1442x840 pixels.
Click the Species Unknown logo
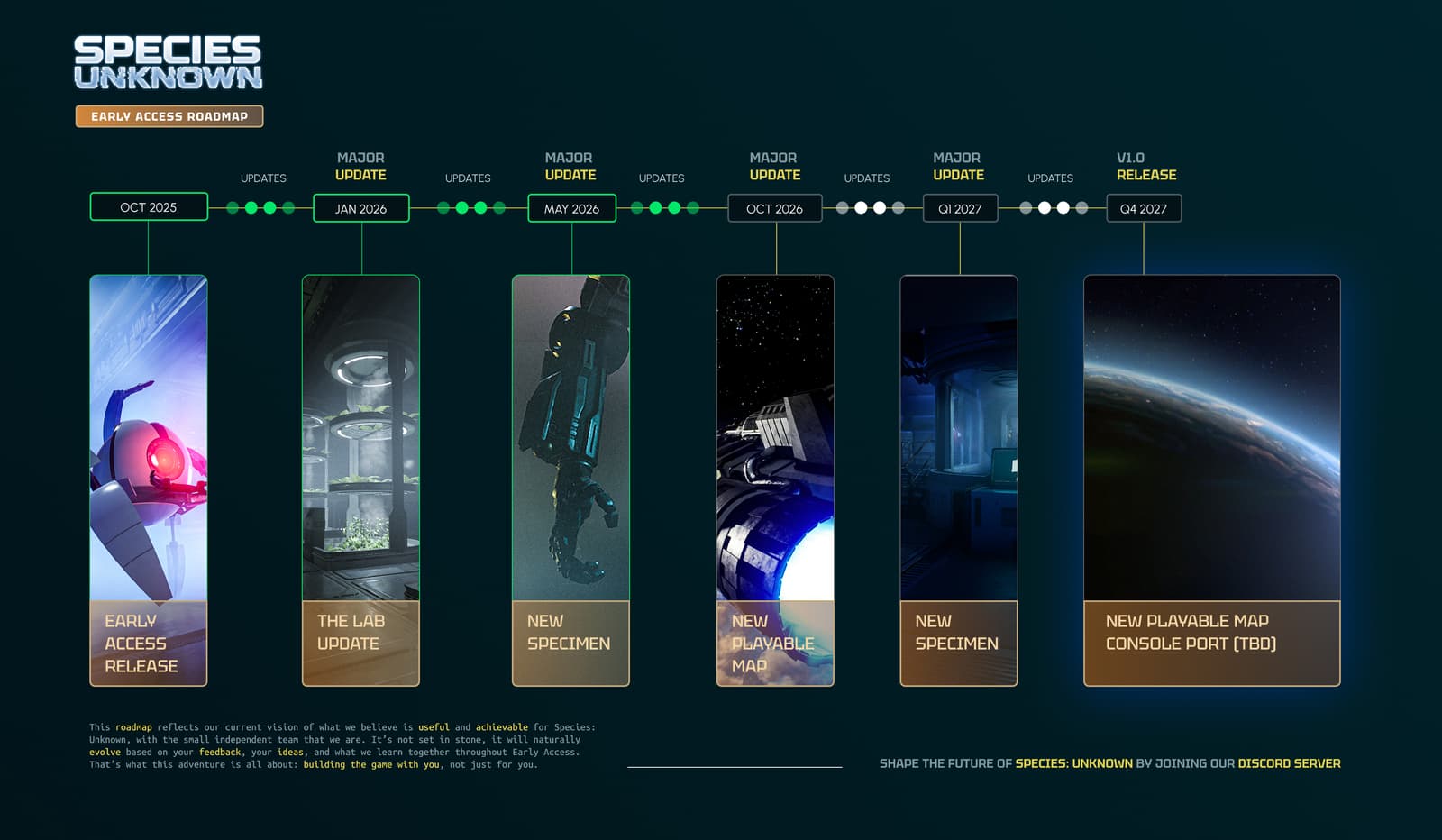pos(168,62)
